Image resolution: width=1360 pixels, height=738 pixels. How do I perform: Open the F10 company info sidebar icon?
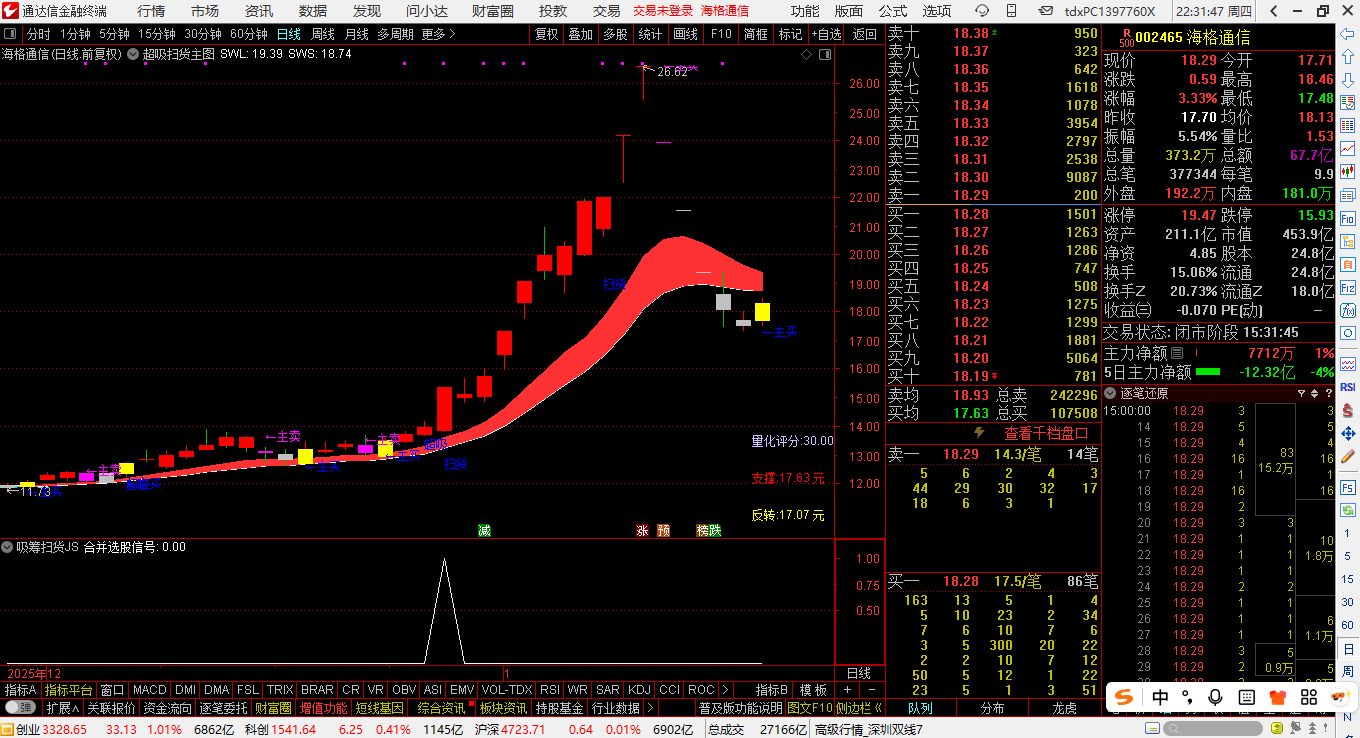coord(1347,218)
